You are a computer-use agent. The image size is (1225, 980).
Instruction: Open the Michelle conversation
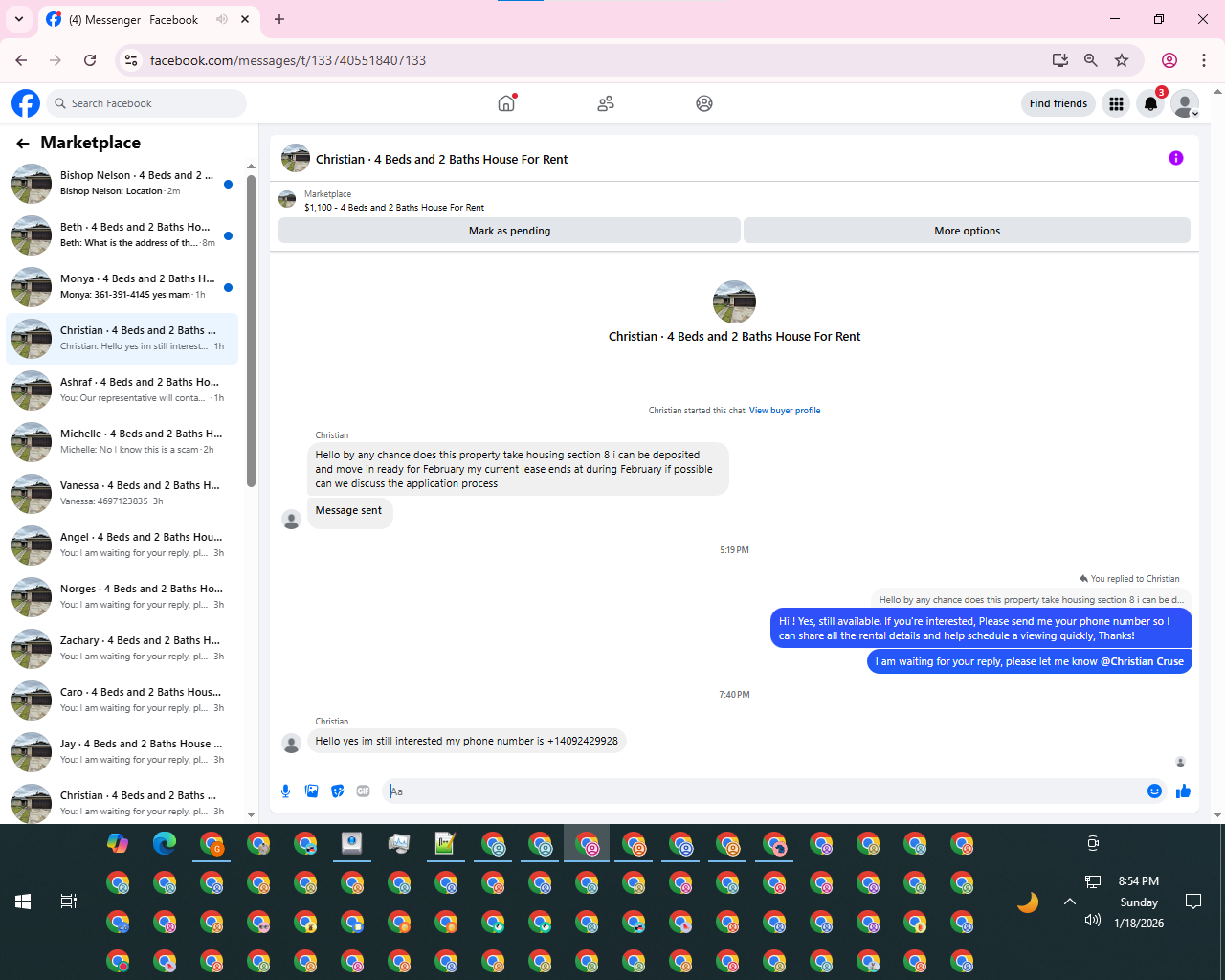tap(122, 442)
